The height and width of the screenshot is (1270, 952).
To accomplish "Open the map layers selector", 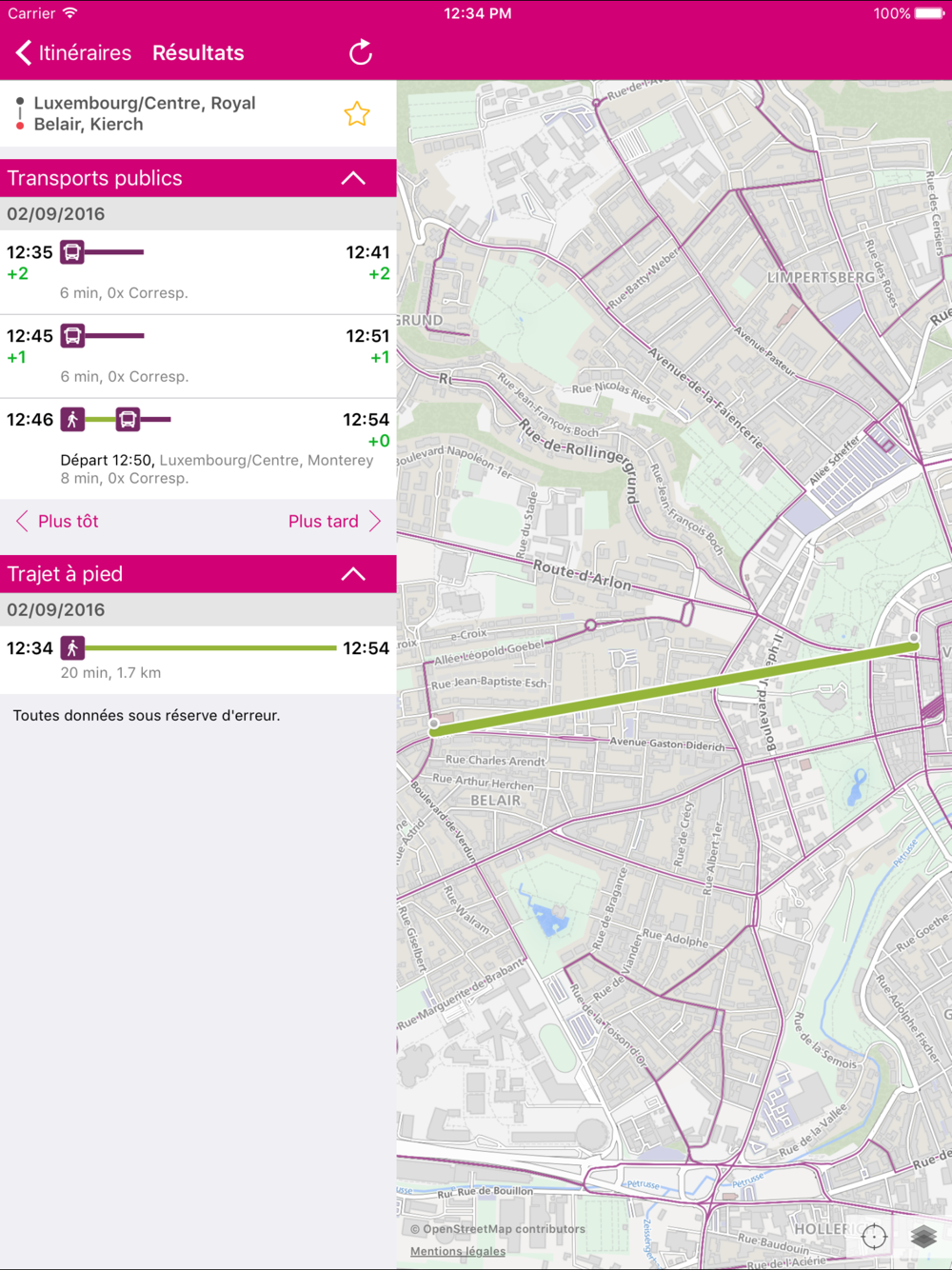I will tap(923, 1237).
